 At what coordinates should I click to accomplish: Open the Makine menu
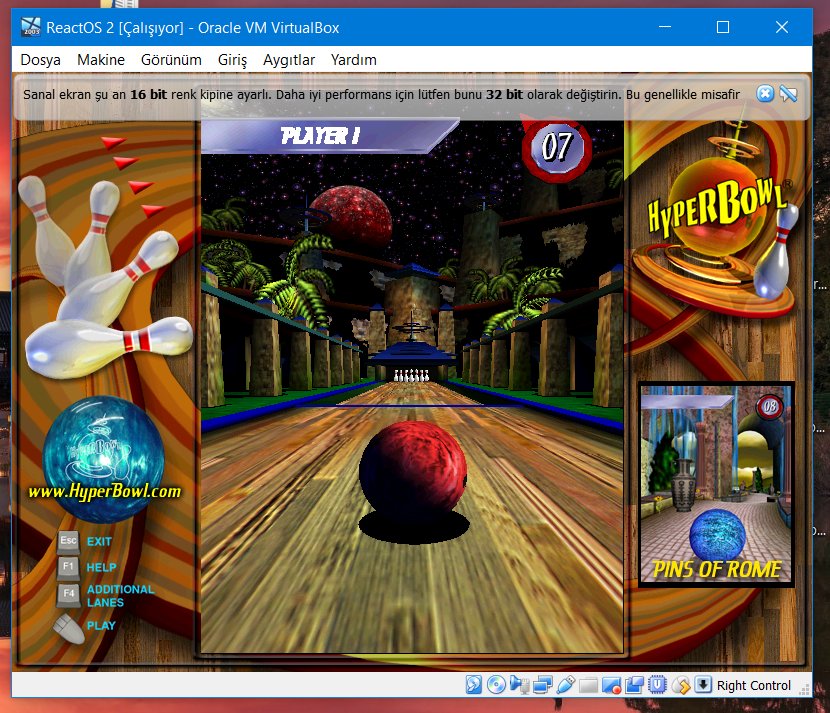(x=105, y=60)
